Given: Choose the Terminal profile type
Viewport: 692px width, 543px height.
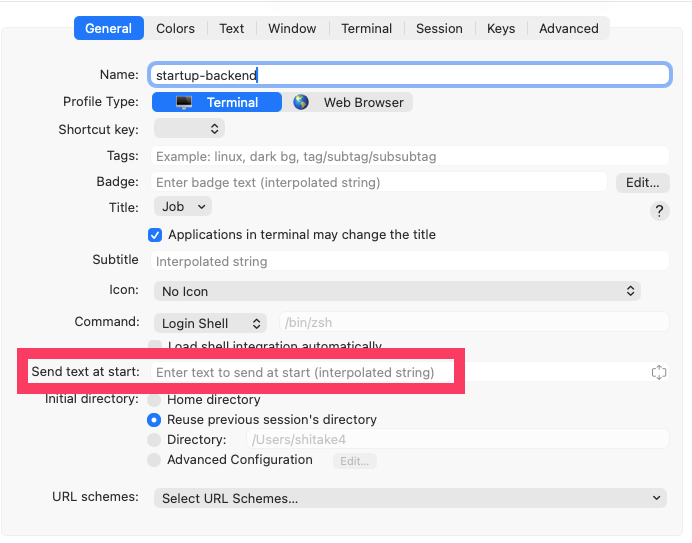Looking at the screenshot, I should 217,102.
